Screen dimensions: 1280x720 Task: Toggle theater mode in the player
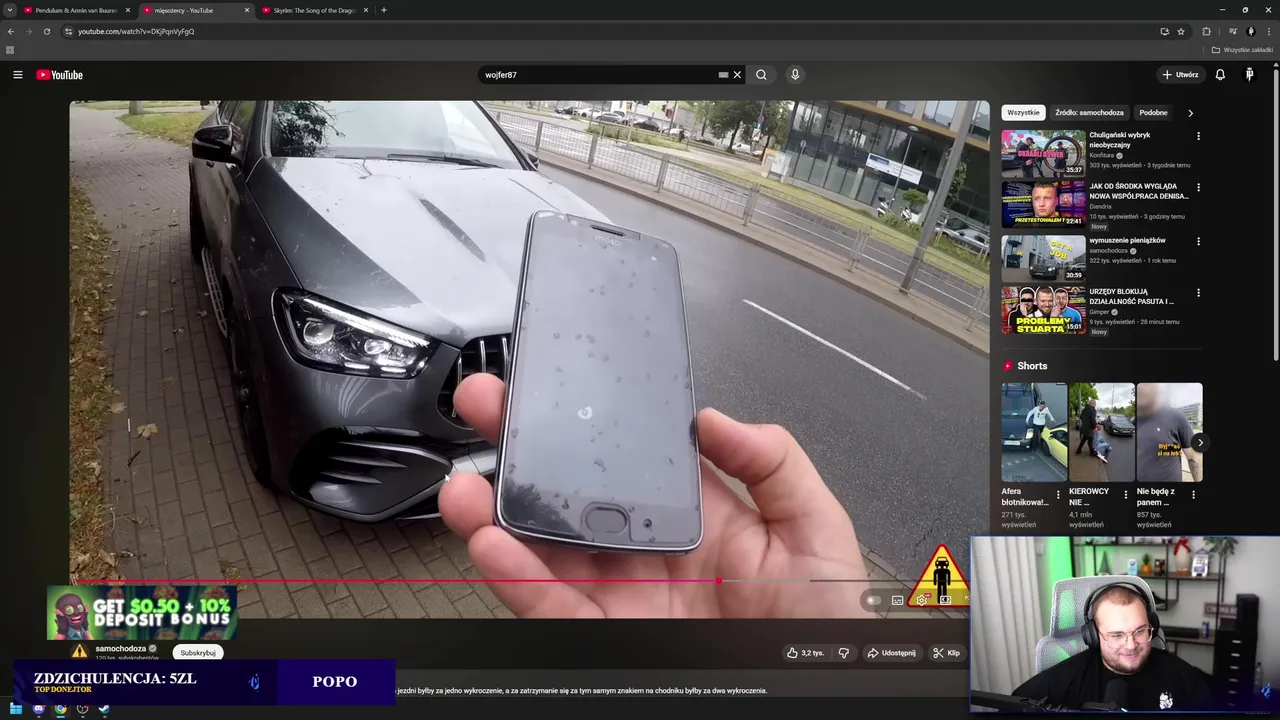tap(945, 600)
